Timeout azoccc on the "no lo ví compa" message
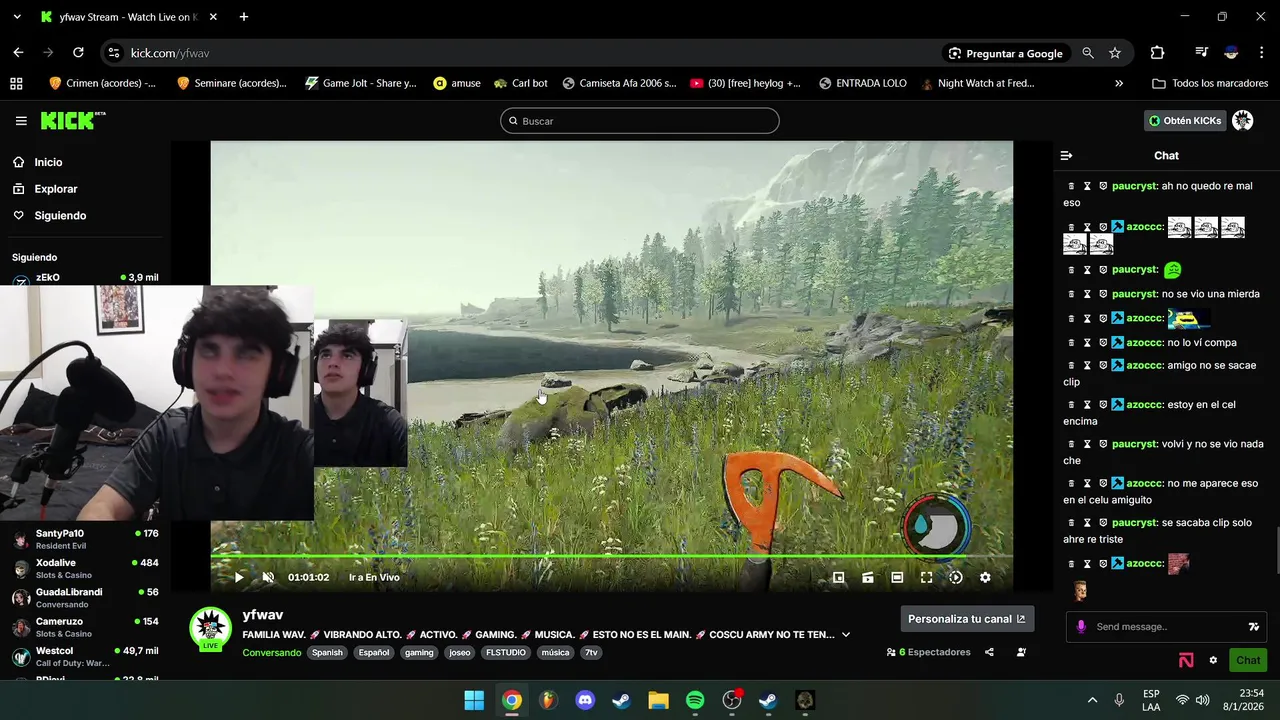This screenshot has height=720, width=1280. pyautogui.click(x=1087, y=343)
